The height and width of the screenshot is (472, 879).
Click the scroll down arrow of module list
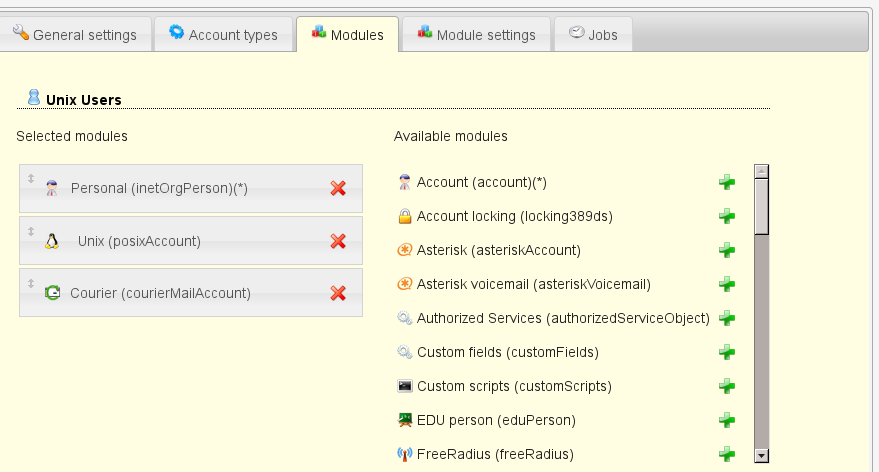pyautogui.click(x=761, y=455)
